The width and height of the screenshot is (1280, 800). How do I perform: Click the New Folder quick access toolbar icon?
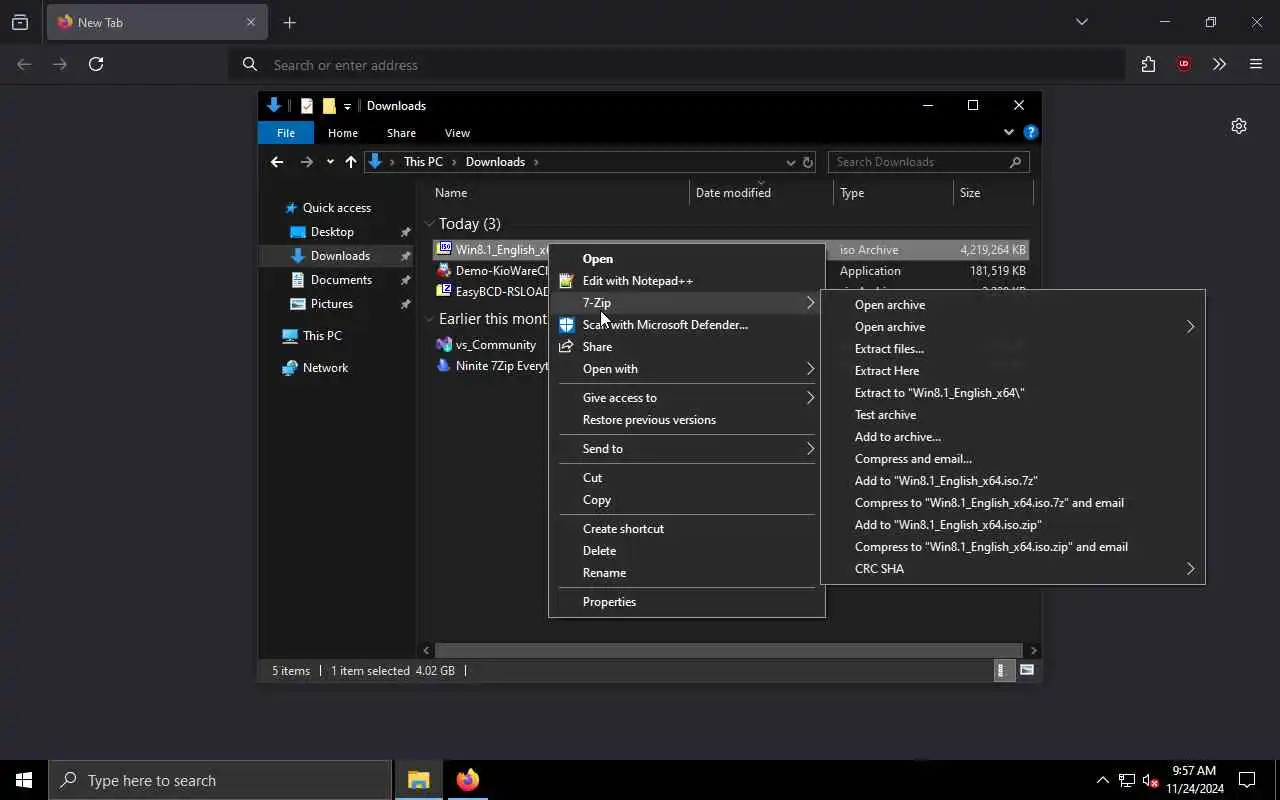coord(329,106)
